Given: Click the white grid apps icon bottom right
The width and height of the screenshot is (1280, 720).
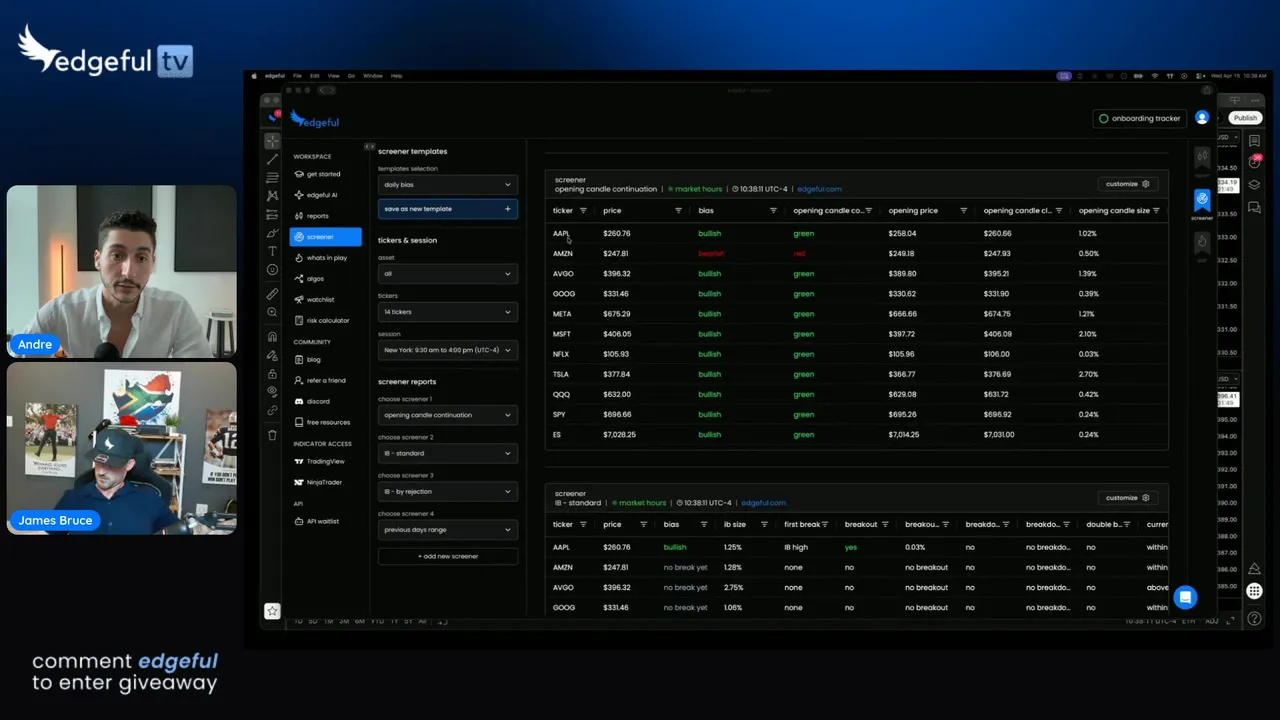Looking at the screenshot, I should click(1254, 592).
